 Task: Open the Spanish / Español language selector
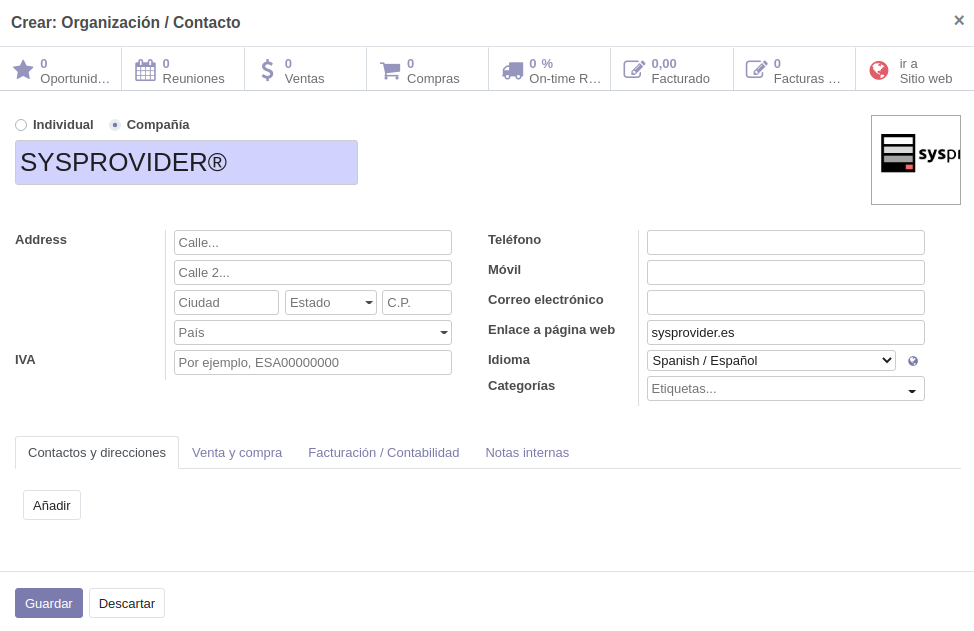pyautogui.click(x=770, y=361)
